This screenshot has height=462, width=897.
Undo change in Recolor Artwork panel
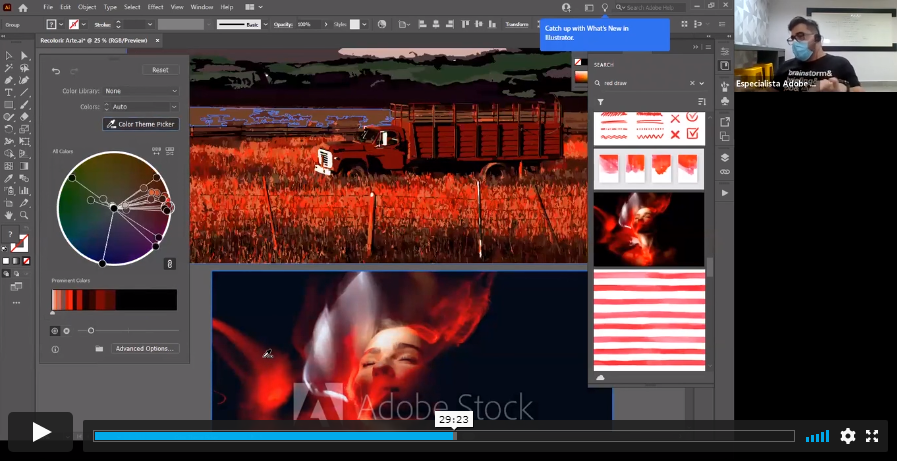[55, 70]
